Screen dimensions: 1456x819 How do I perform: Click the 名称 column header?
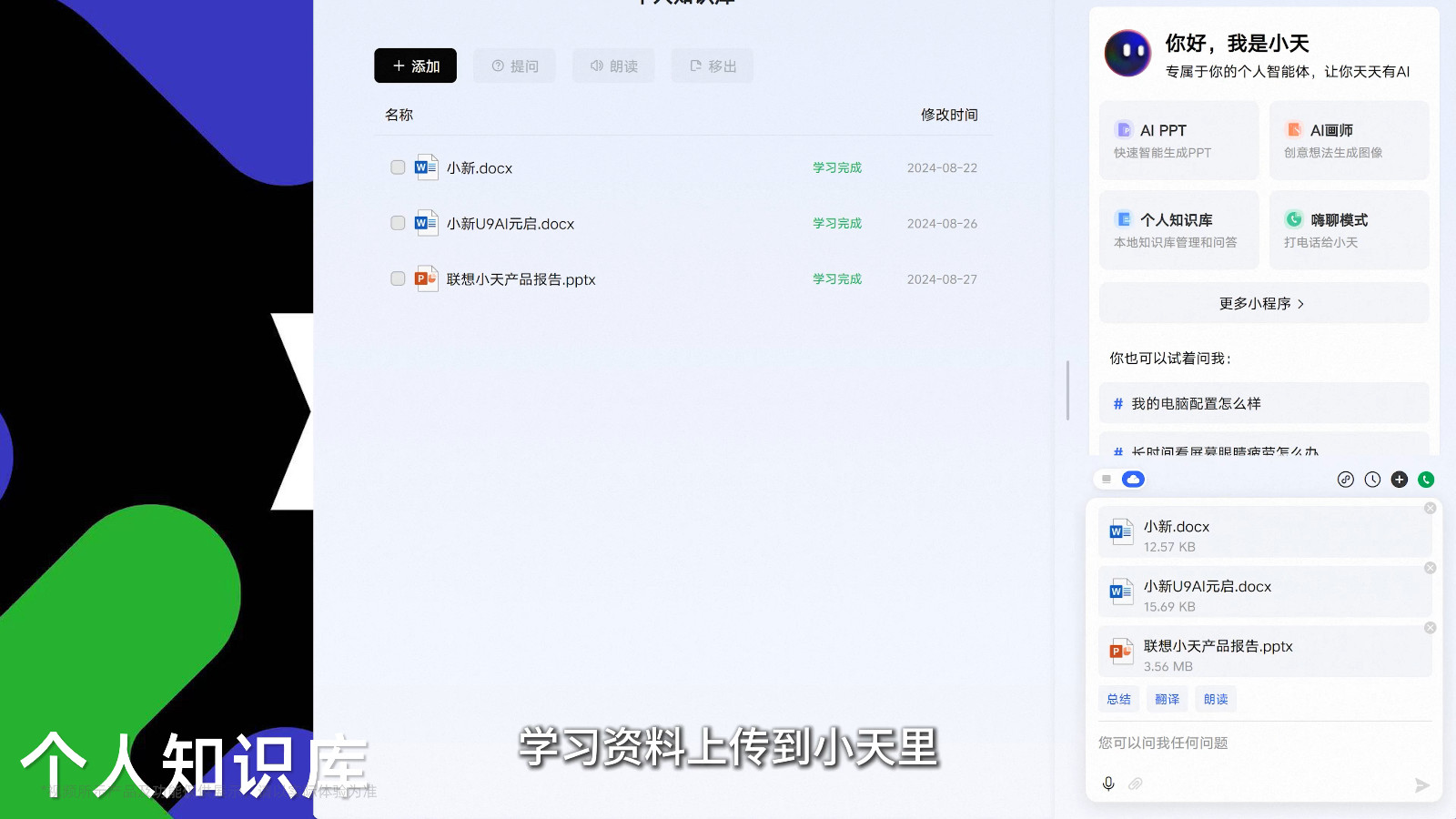399,115
